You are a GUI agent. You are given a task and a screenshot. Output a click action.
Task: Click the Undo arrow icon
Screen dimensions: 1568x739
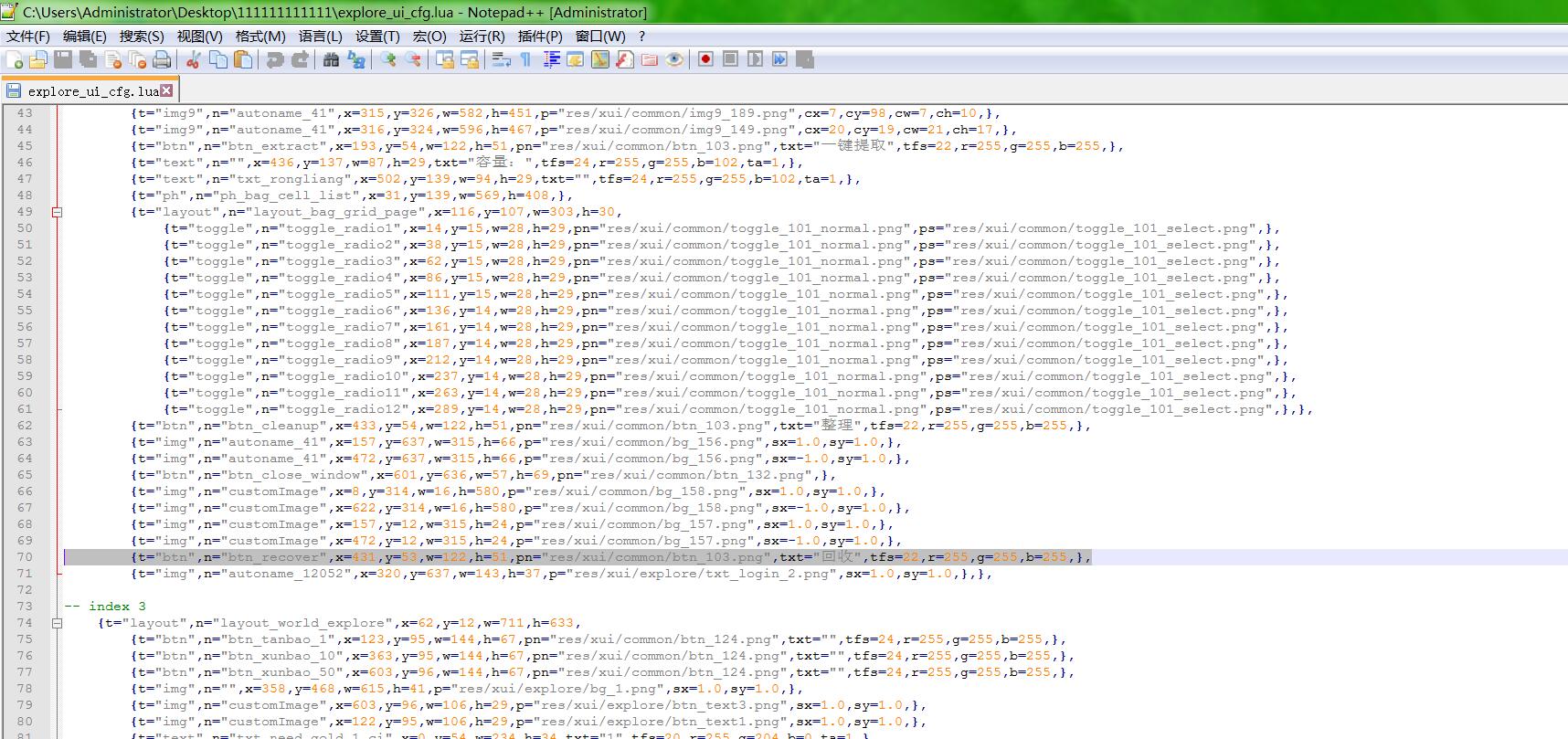pyautogui.click(x=274, y=60)
